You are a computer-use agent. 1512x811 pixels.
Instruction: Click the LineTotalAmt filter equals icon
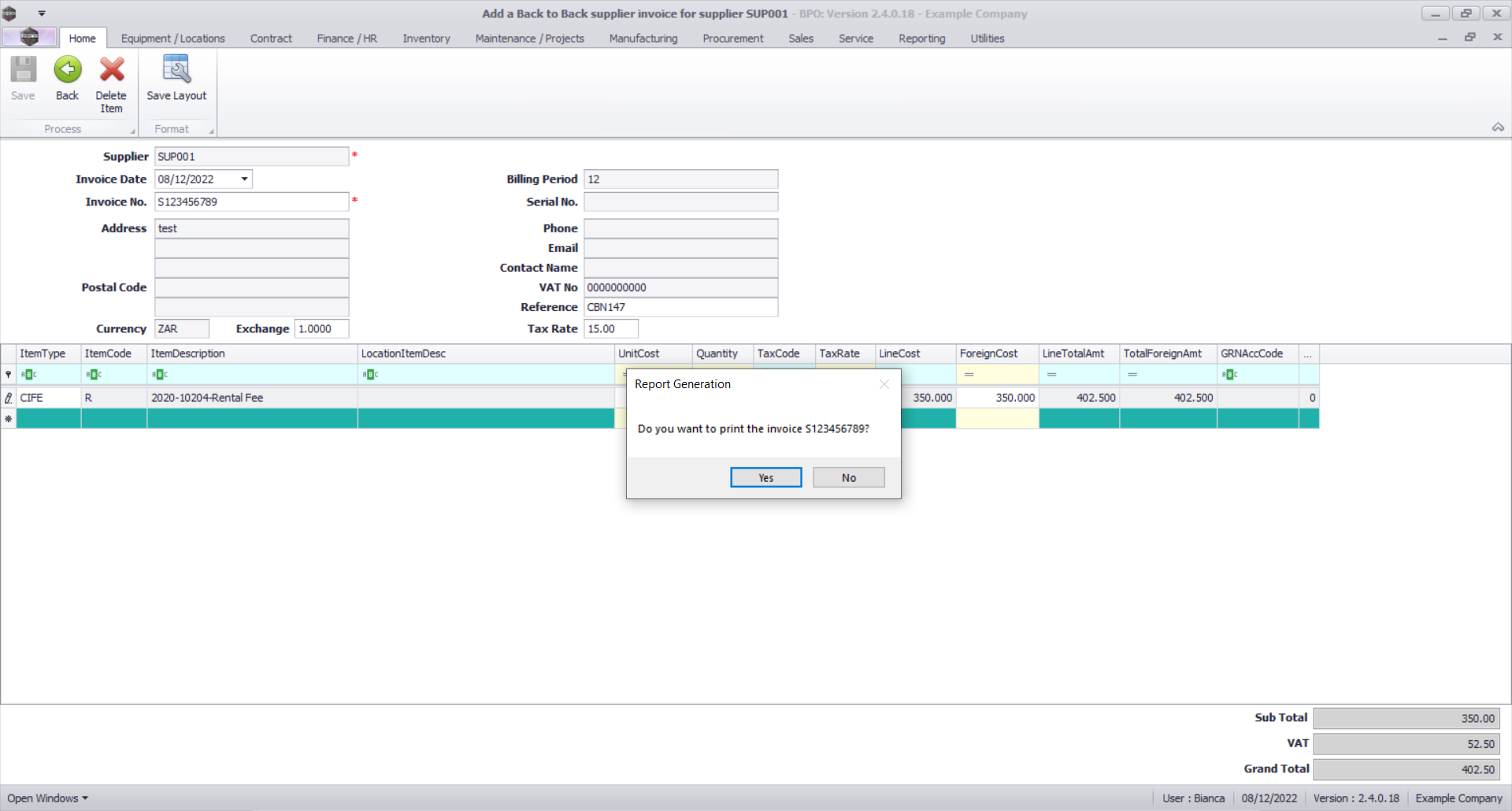pyautogui.click(x=1052, y=375)
